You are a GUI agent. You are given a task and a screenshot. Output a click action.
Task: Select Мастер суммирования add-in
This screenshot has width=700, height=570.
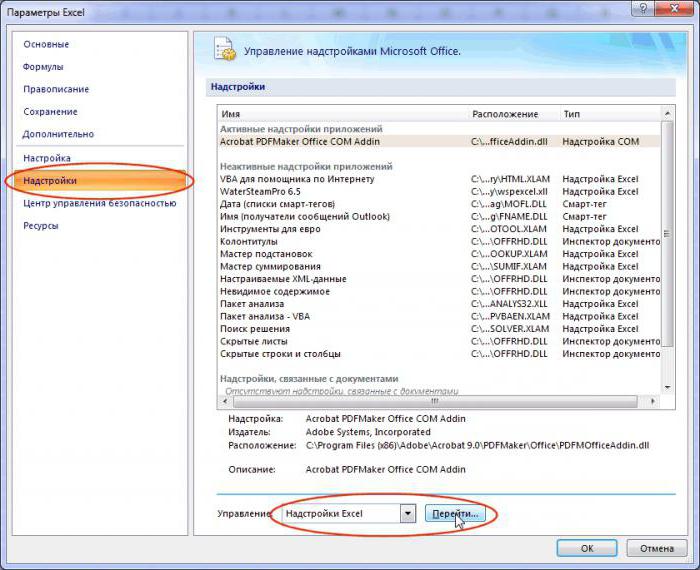tap(439, 266)
